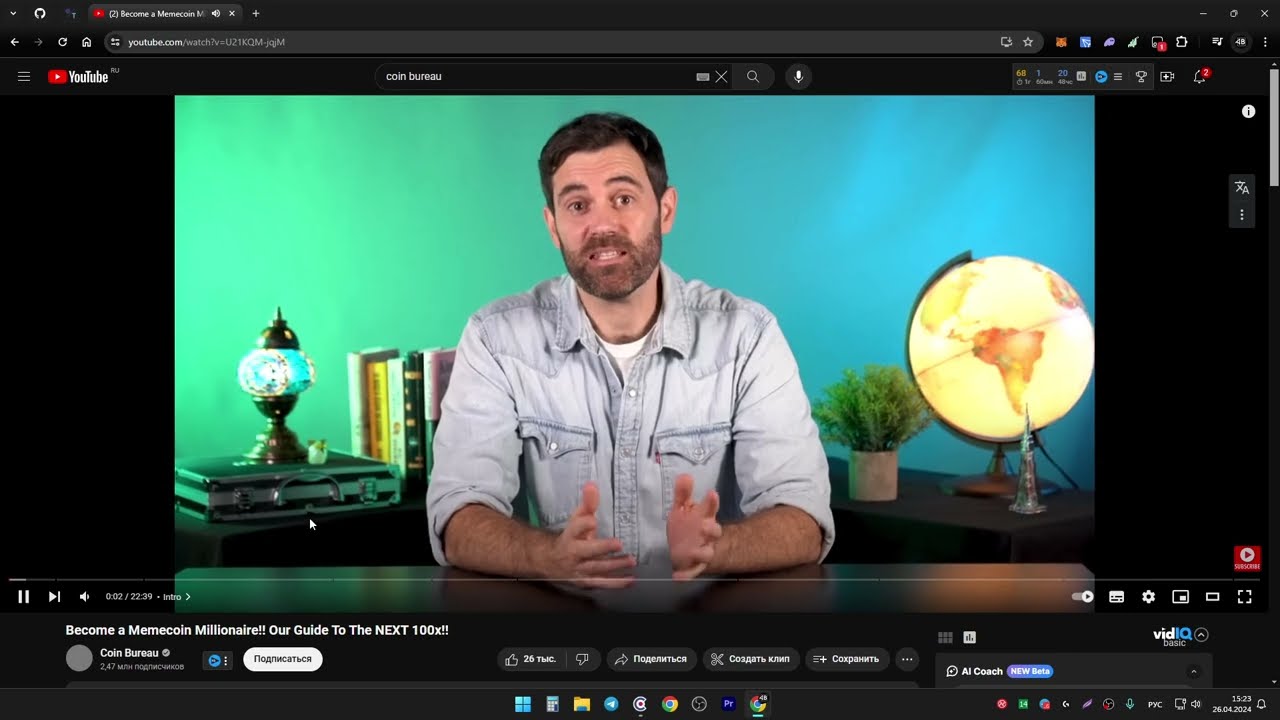Click the YouTube address bar URL
Image resolution: width=1280 pixels, height=720 pixels.
(207, 42)
